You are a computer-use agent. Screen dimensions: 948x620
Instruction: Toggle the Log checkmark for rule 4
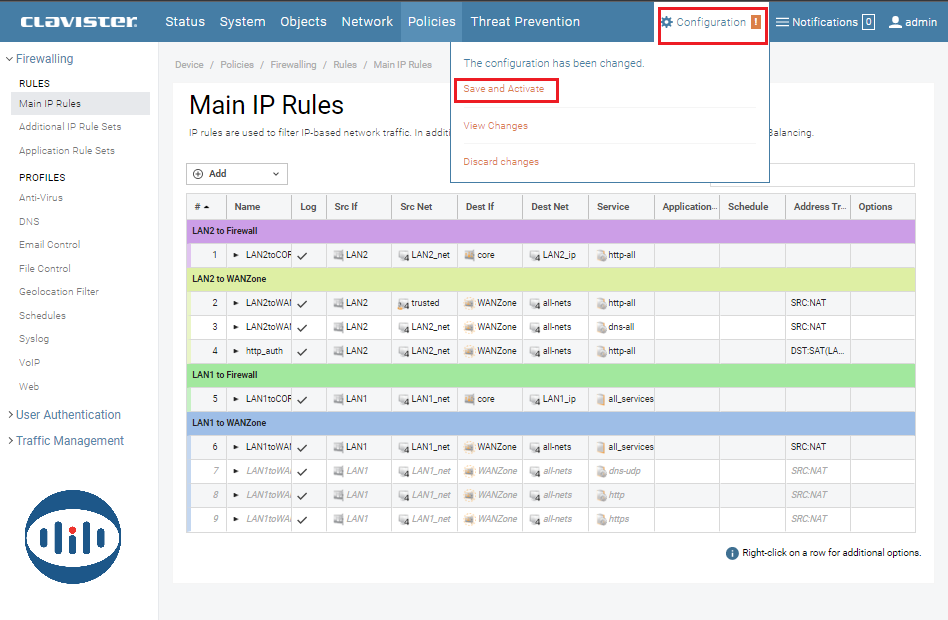coord(302,352)
